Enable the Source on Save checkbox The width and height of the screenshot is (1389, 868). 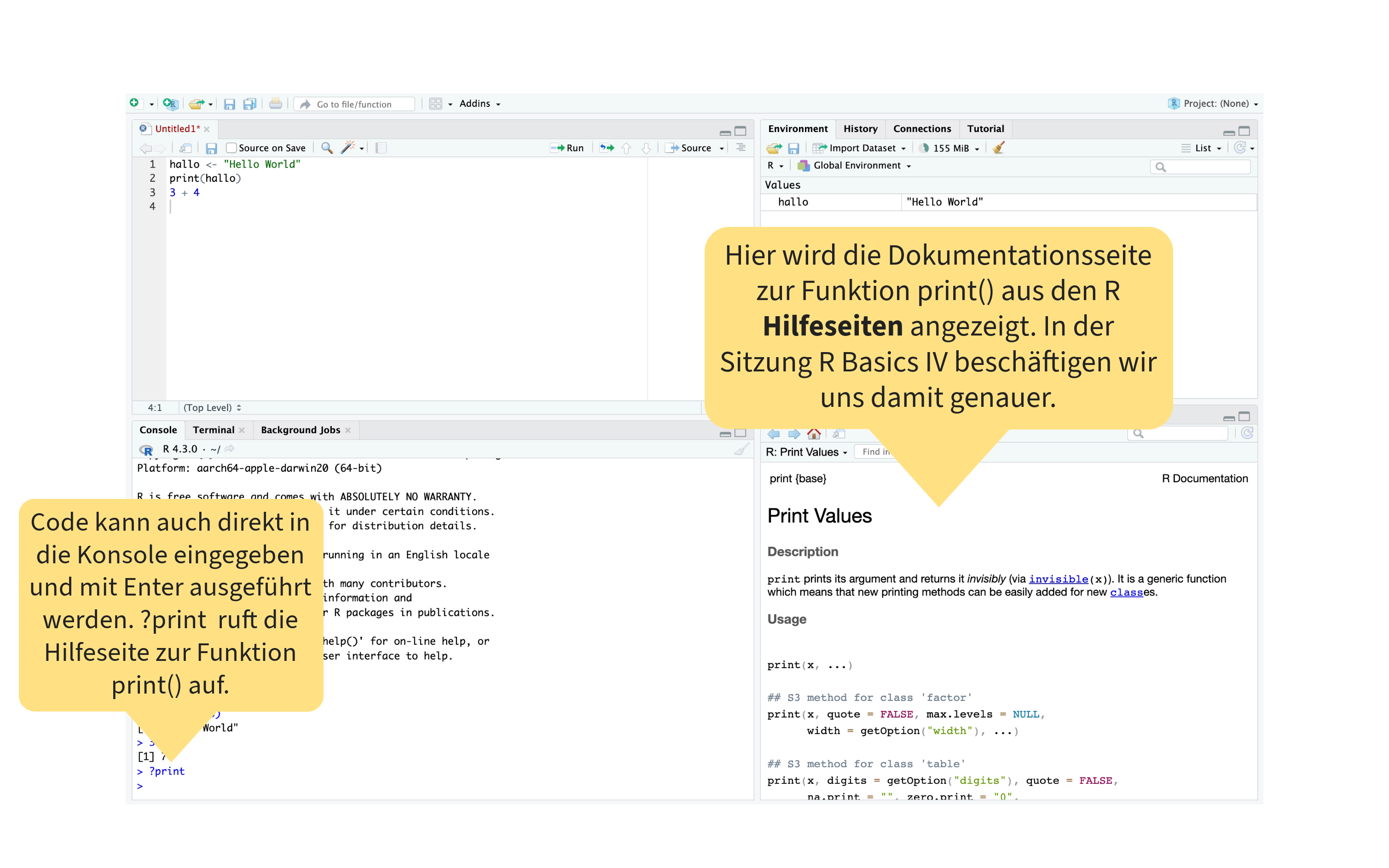click(231, 148)
